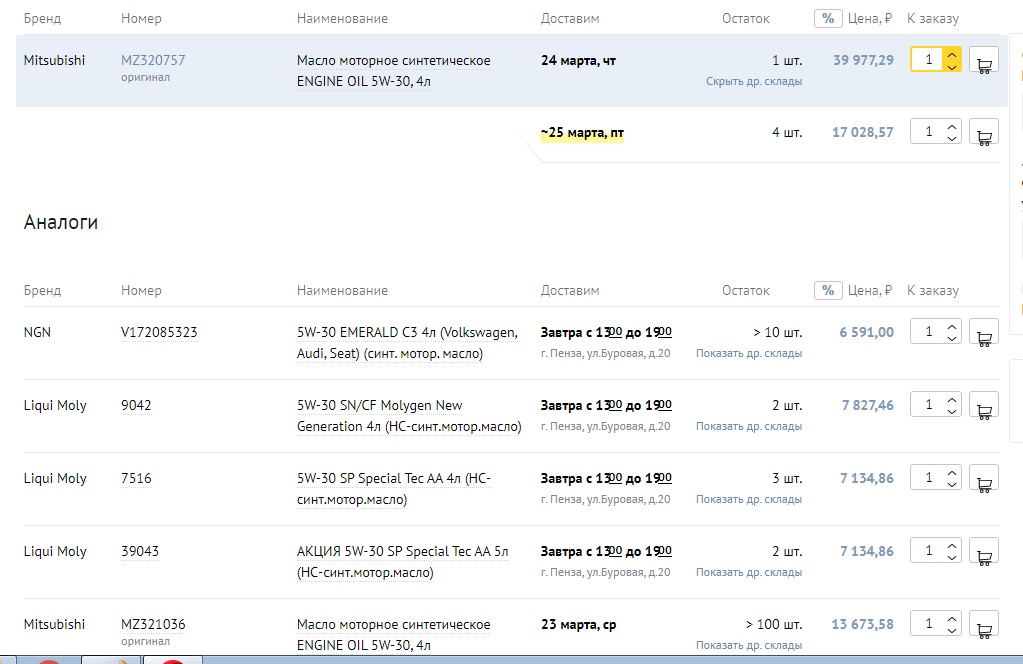Add the 17 028,57 warehouse offer to cart
Viewport: 1023px width, 664px height.
(x=984, y=132)
